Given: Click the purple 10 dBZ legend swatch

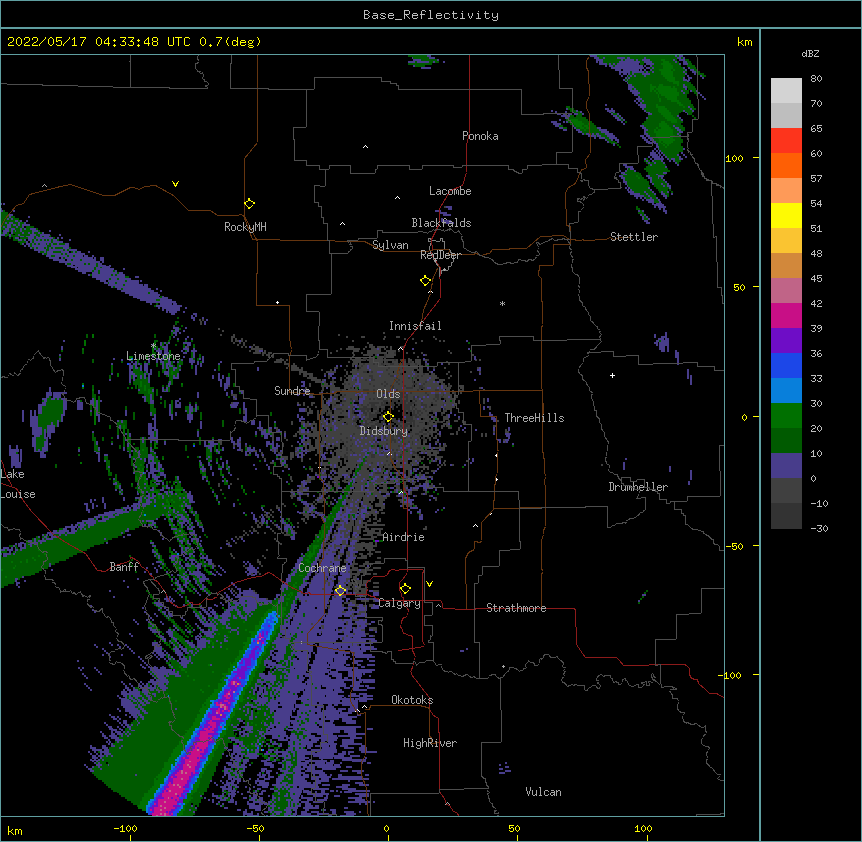Looking at the screenshot, I should pyautogui.click(x=786, y=466).
